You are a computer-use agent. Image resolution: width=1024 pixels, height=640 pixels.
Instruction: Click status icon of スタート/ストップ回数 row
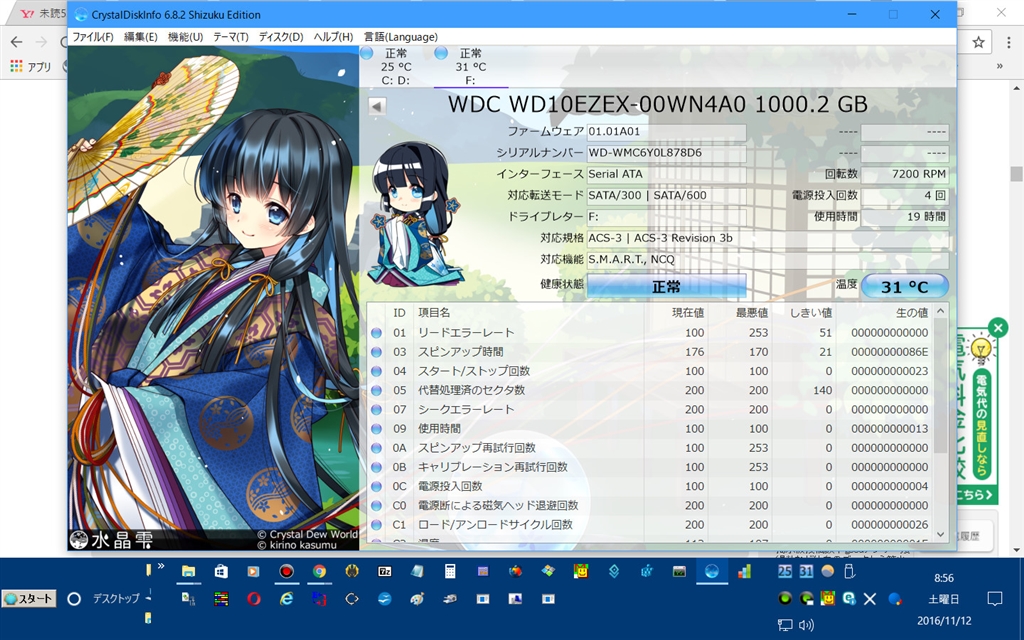click(x=376, y=372)
